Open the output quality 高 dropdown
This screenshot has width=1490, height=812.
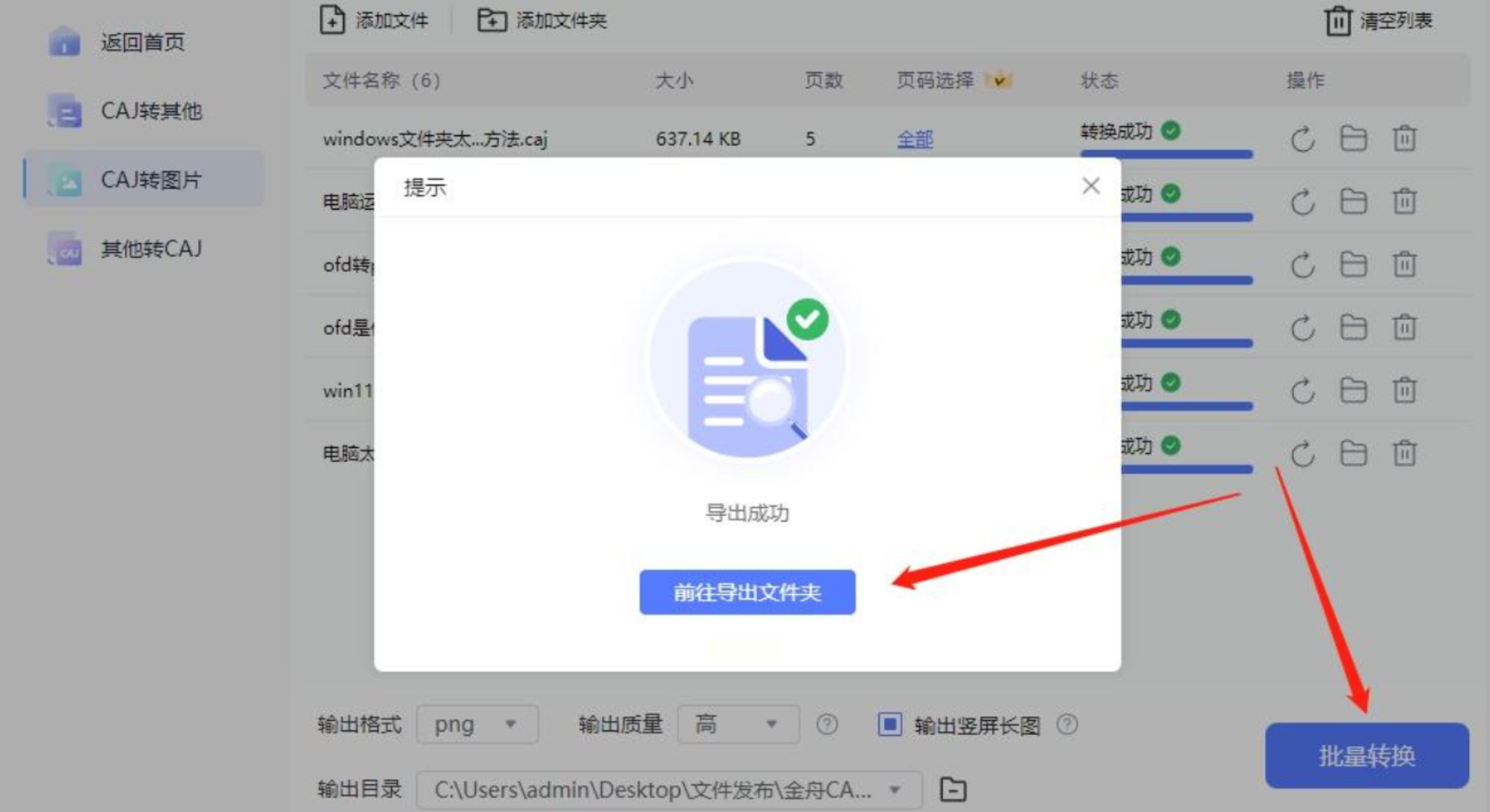[738, 724]
